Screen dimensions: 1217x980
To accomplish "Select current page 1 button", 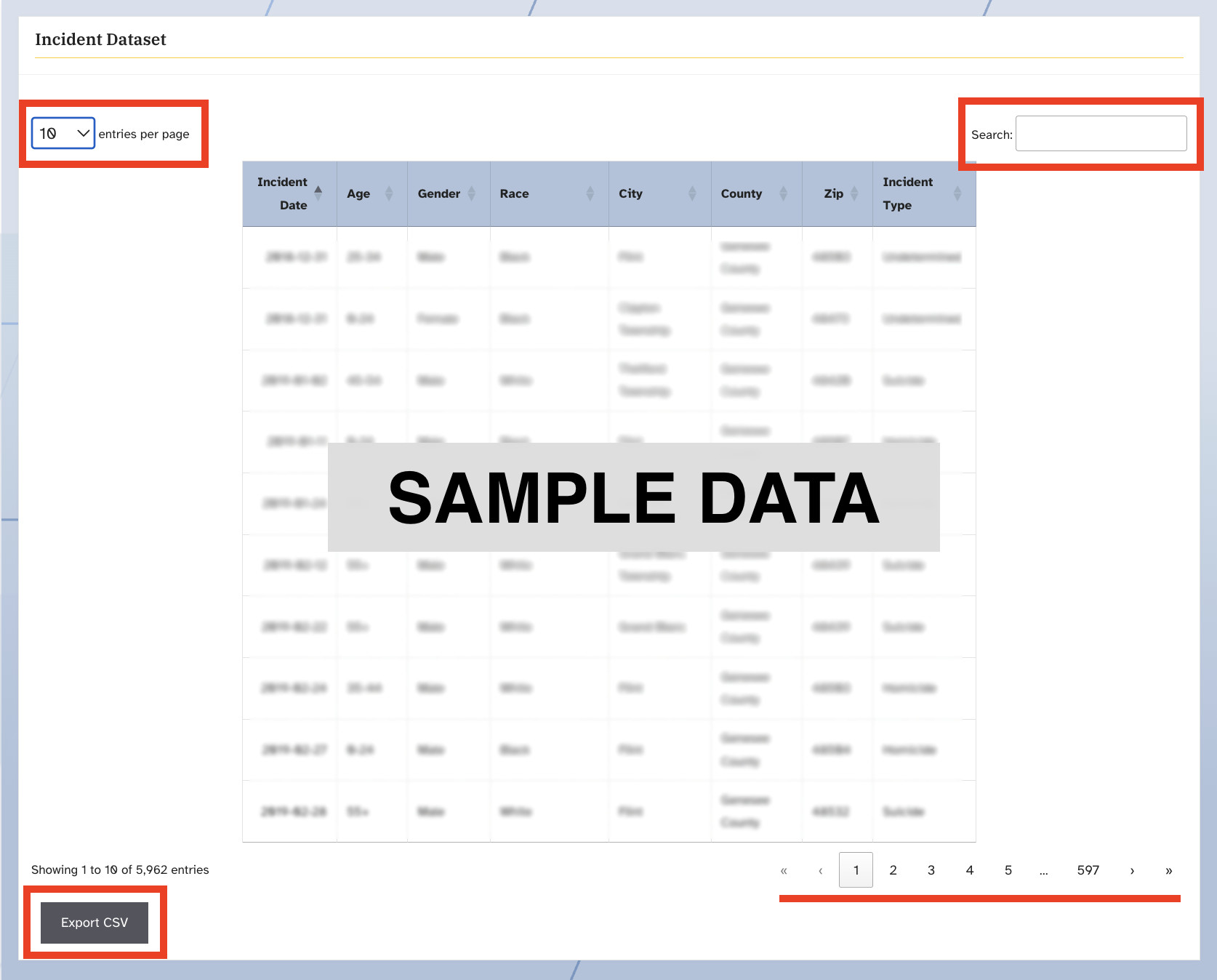I will [x=856, y=870].
